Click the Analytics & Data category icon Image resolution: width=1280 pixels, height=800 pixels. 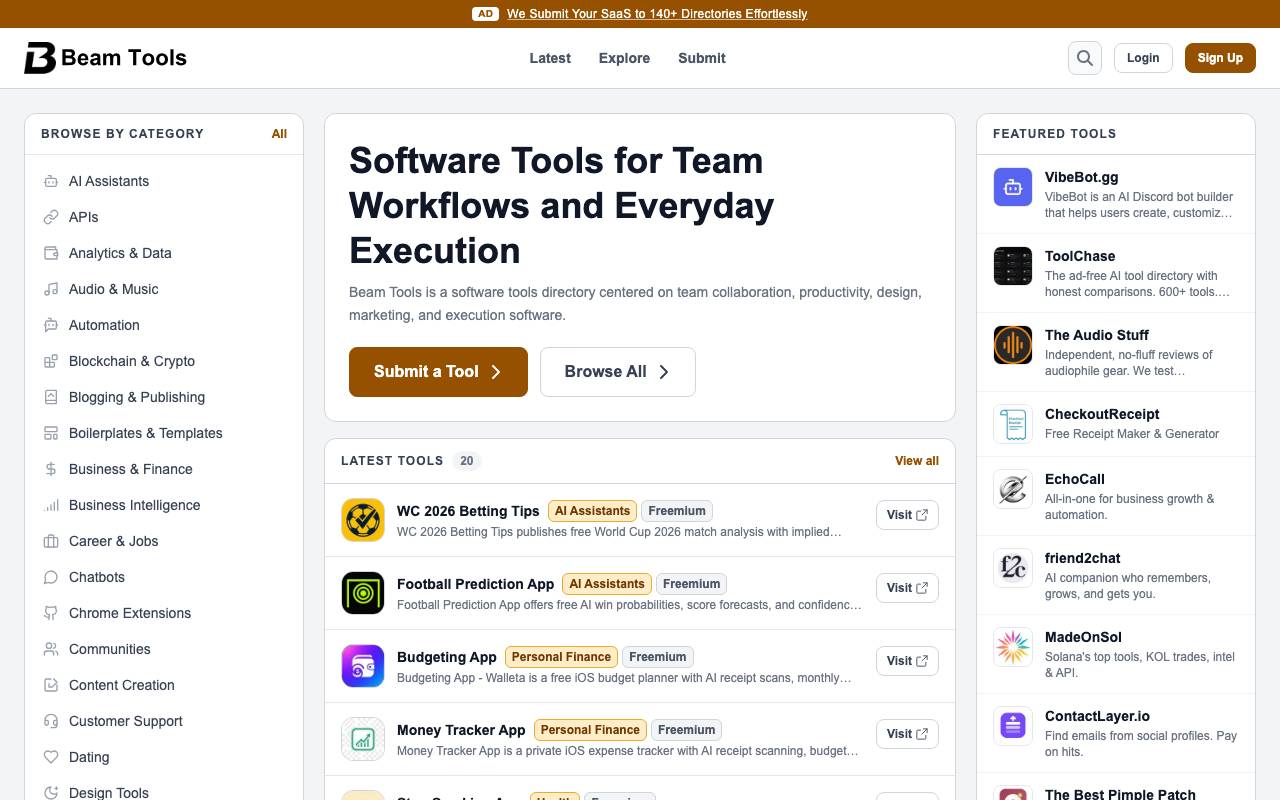51,253
